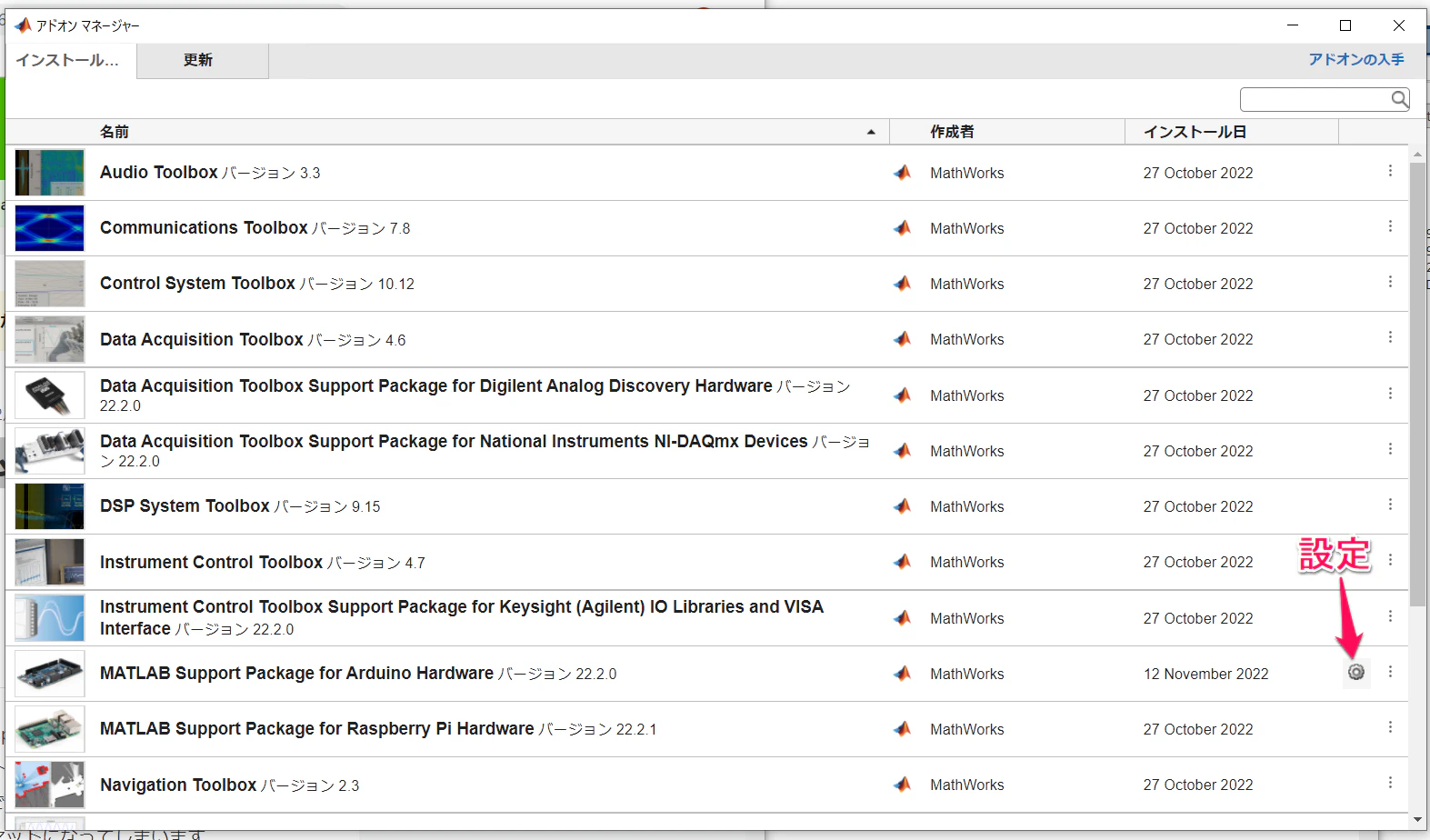This screenshot has height=840, width=1430.
Task: Open options menu for Data Acquisition Toolbox 4.6
Action: (1390, 337)
